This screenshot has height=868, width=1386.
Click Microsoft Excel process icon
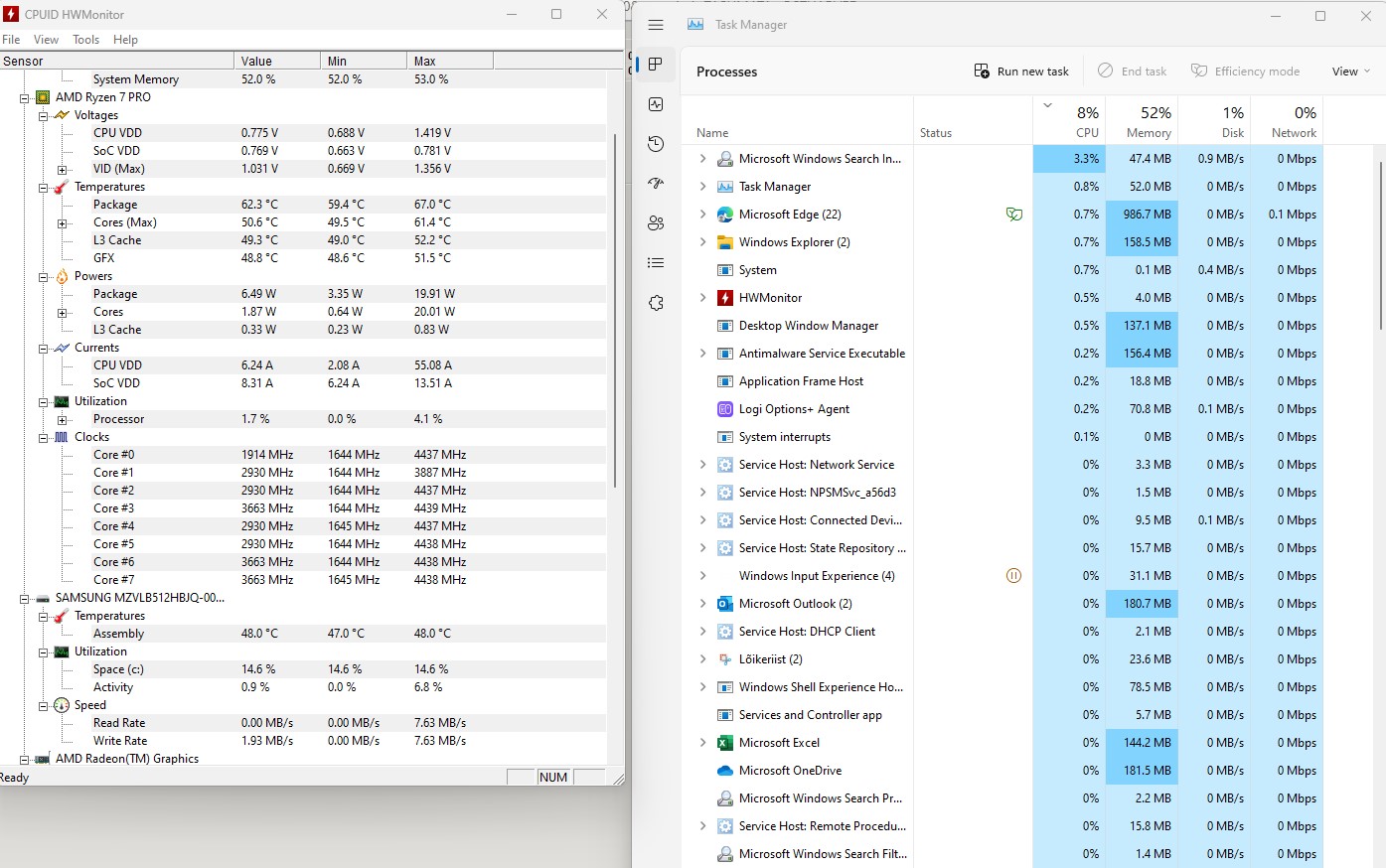click(725, 743)
